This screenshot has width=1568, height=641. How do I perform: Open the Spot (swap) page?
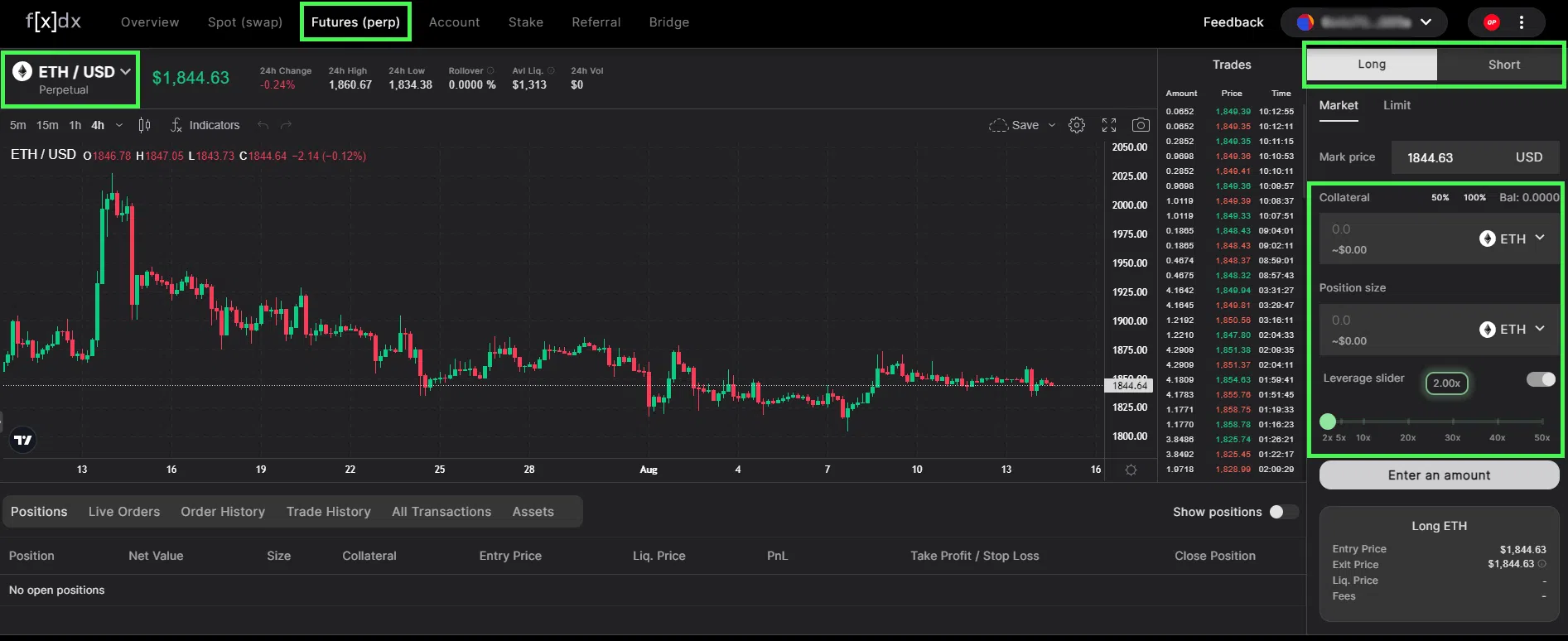coord(245,22)
